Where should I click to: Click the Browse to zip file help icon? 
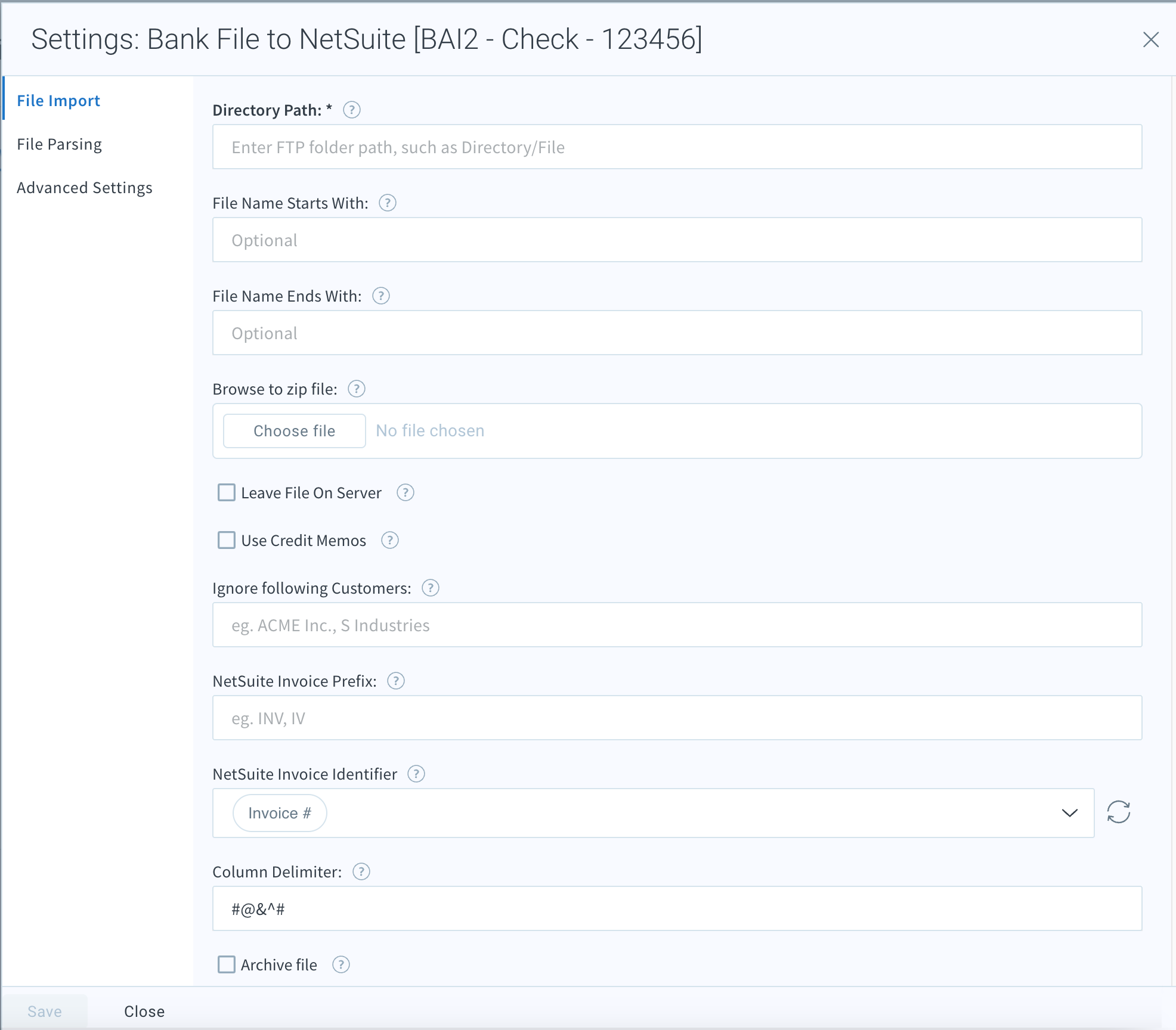[x=357, y=389]
